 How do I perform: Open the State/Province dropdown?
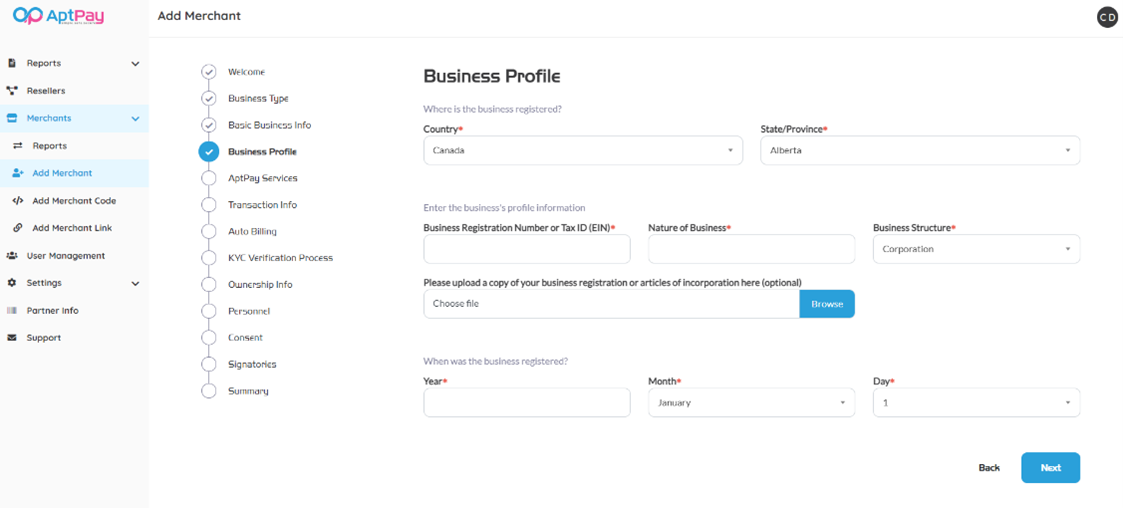point(920,151)
